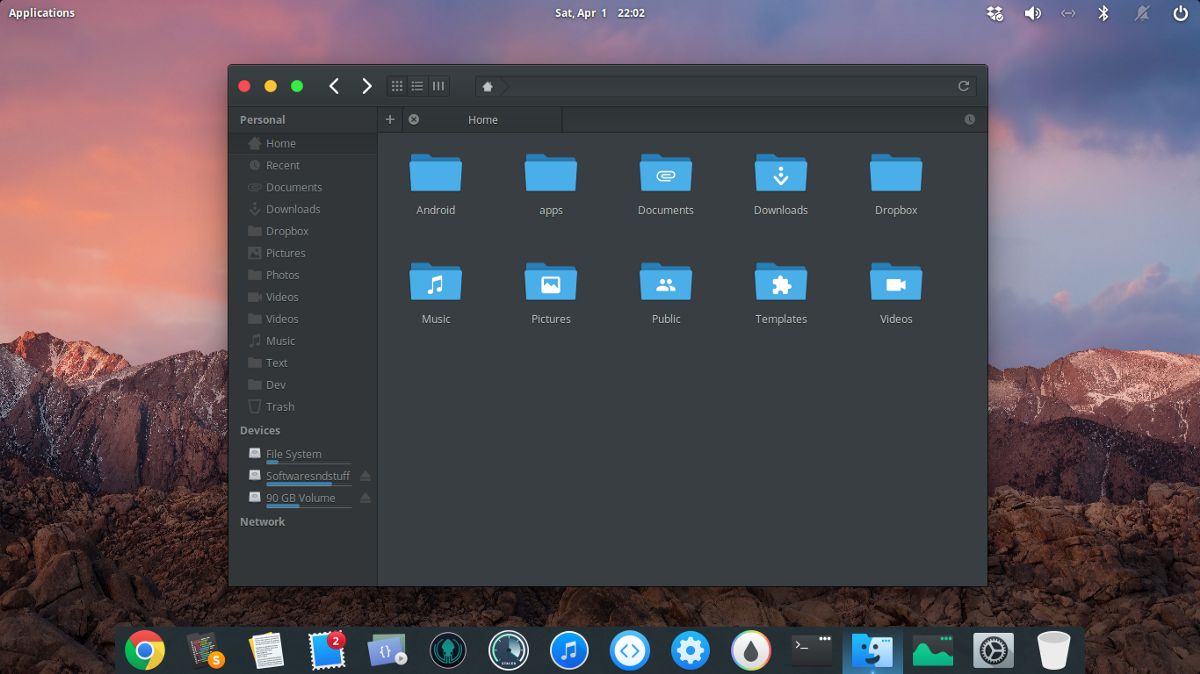Click the notifications bell in top panel
This screenshot has width=1200, height=674.
(1141, 13)
